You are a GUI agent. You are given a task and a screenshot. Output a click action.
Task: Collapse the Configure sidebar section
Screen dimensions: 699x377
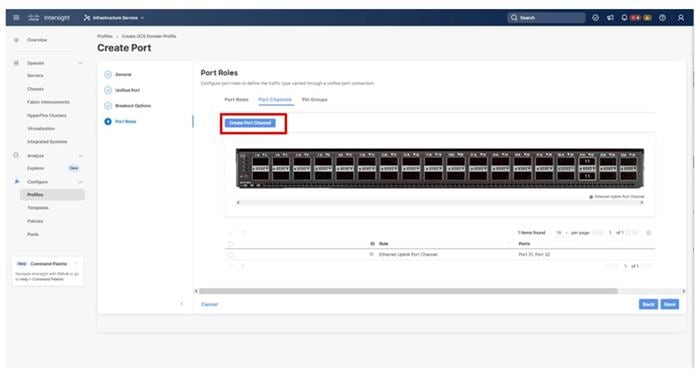80,182
